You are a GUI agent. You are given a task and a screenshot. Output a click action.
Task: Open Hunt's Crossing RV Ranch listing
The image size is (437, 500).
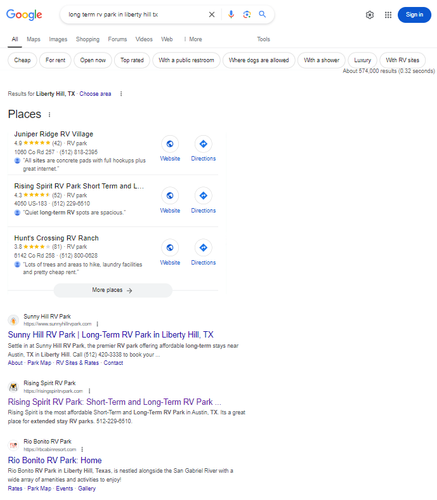(56, 238)
